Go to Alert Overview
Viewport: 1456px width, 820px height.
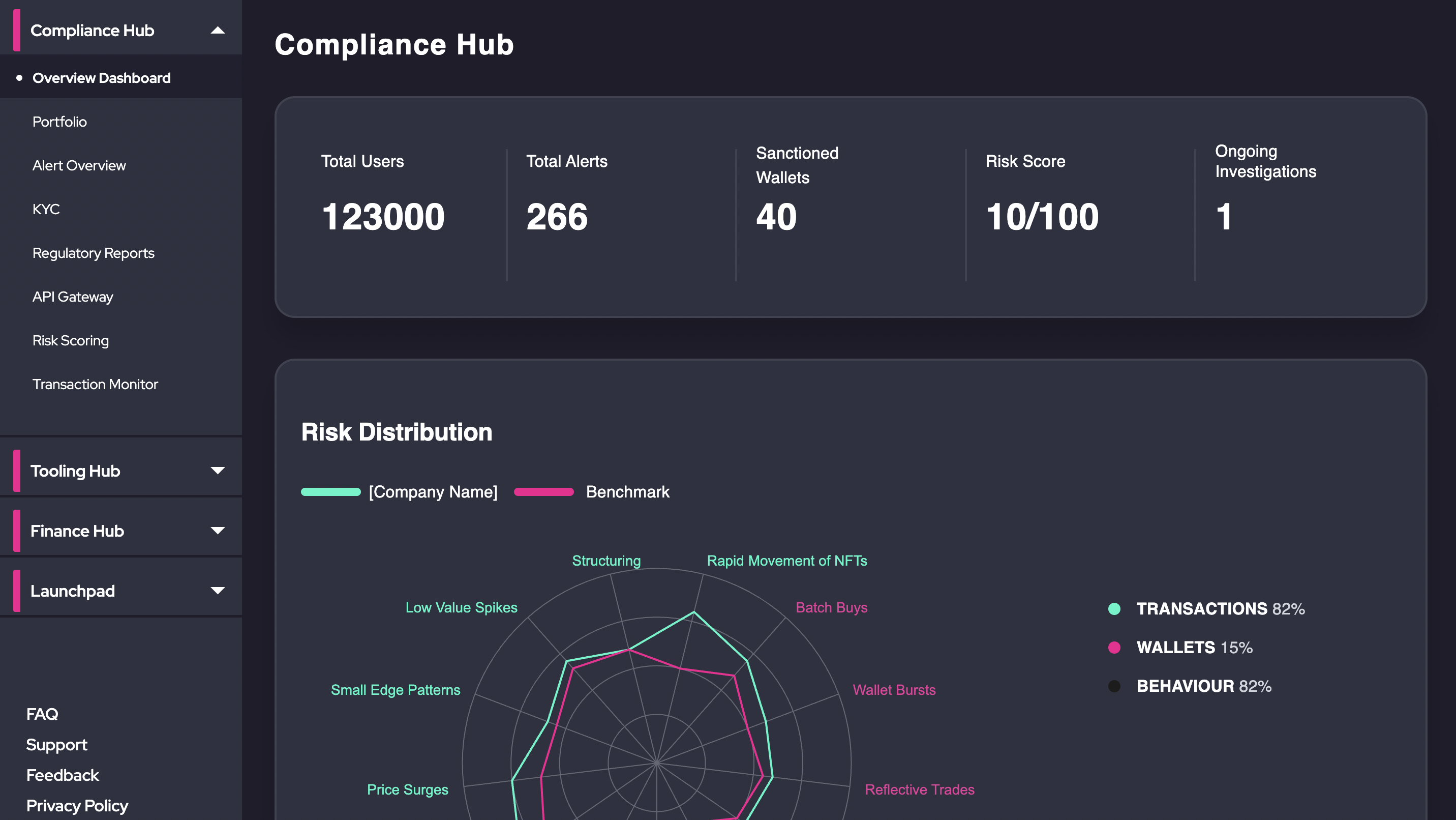click(x=79, y=165)
